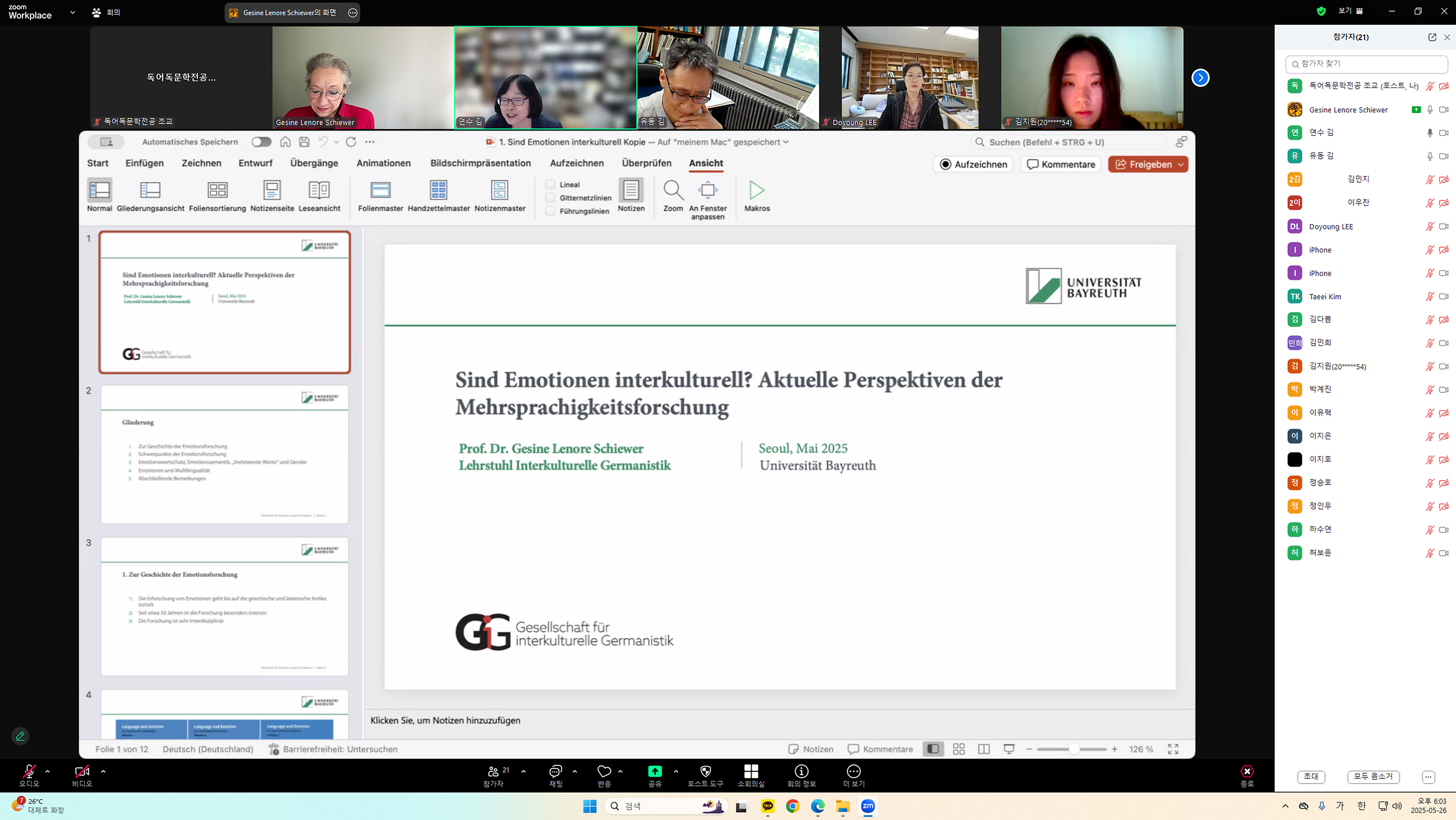
Task: Open the Handzettelmaster
Action: pyautogui.click(x=439, y=195)
